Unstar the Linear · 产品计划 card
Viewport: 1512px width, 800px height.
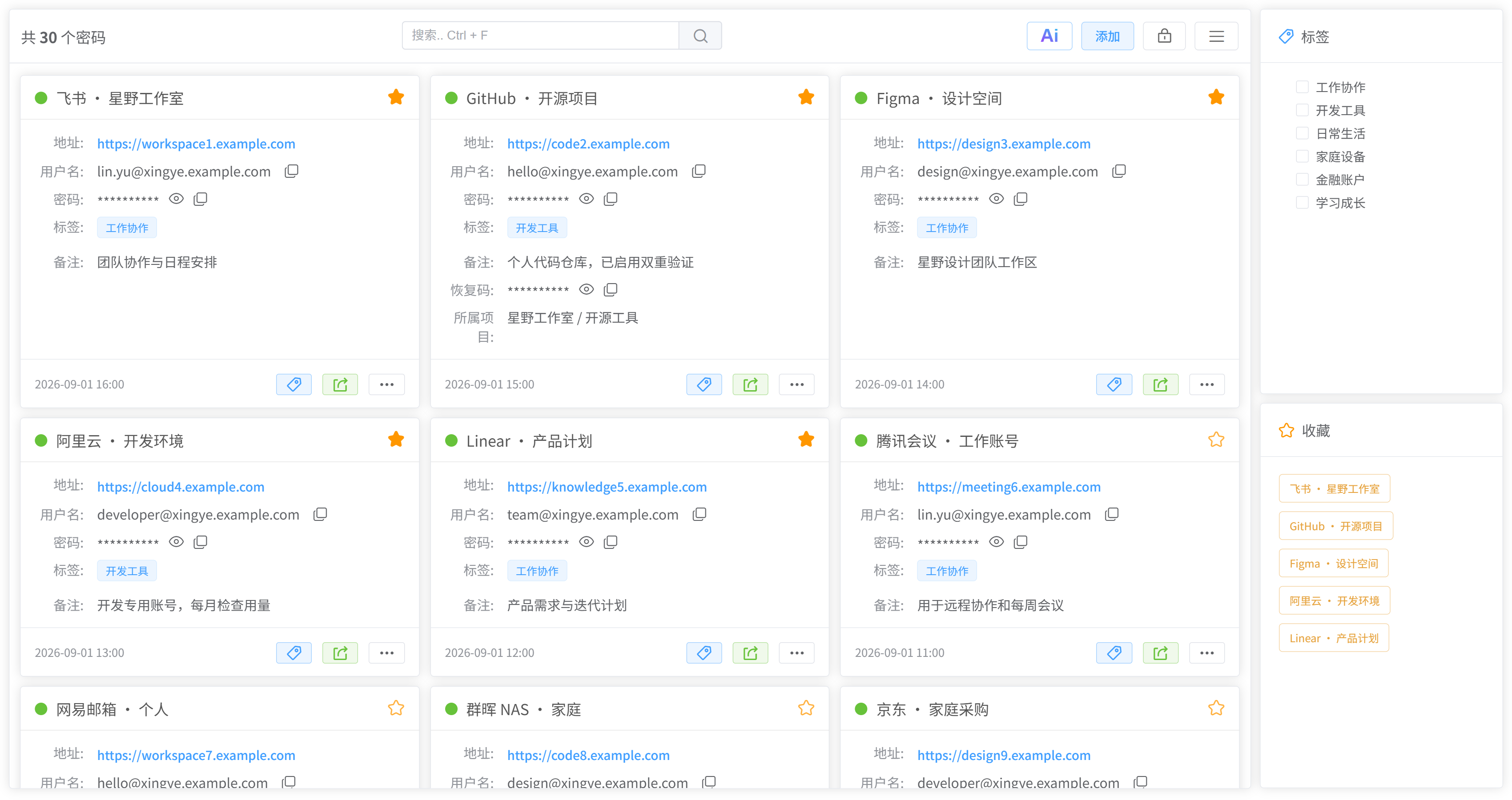pyautogui.click(x=806, y=440)
